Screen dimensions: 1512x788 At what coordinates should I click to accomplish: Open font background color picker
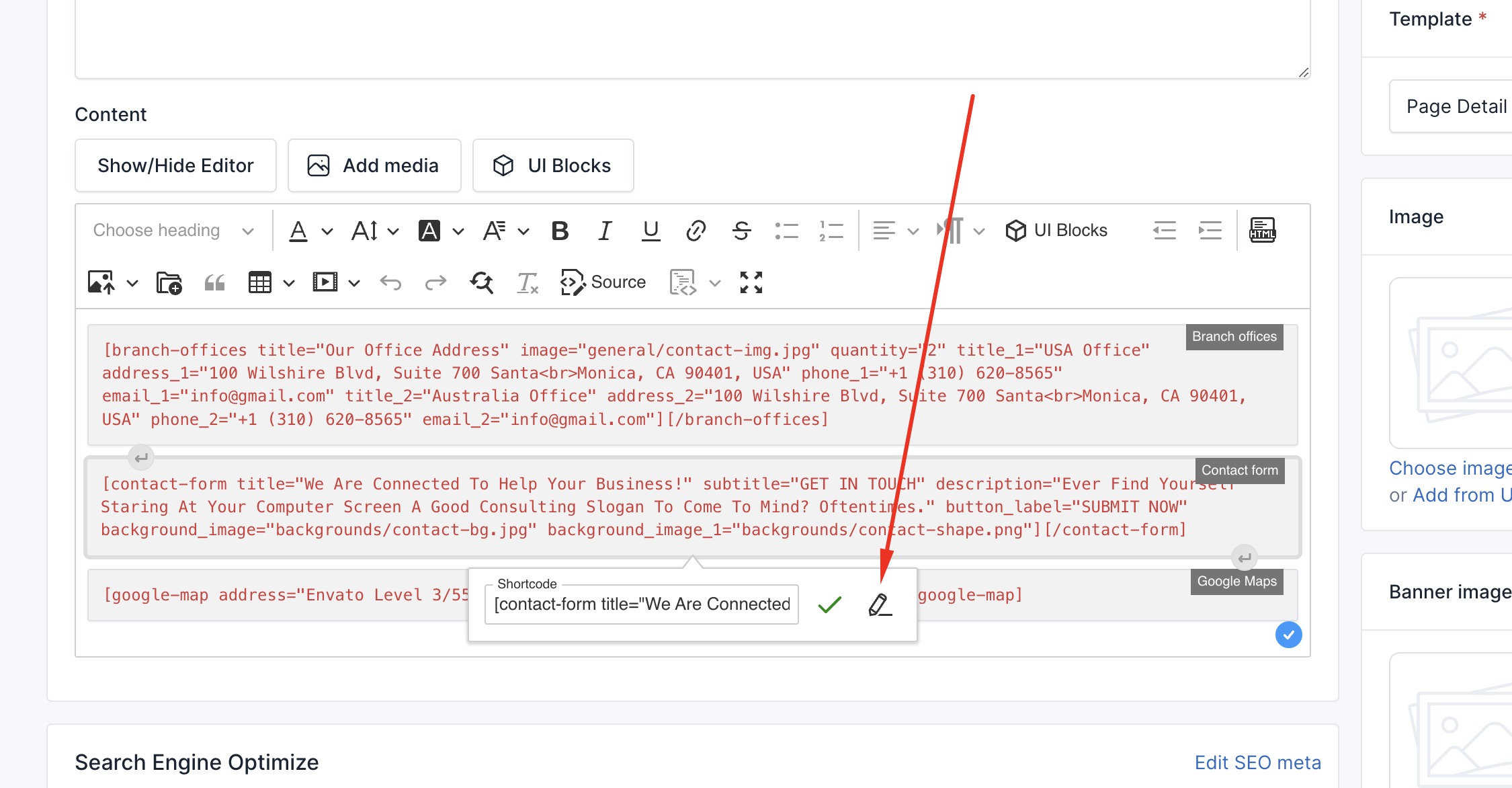[x=430, y=231]
